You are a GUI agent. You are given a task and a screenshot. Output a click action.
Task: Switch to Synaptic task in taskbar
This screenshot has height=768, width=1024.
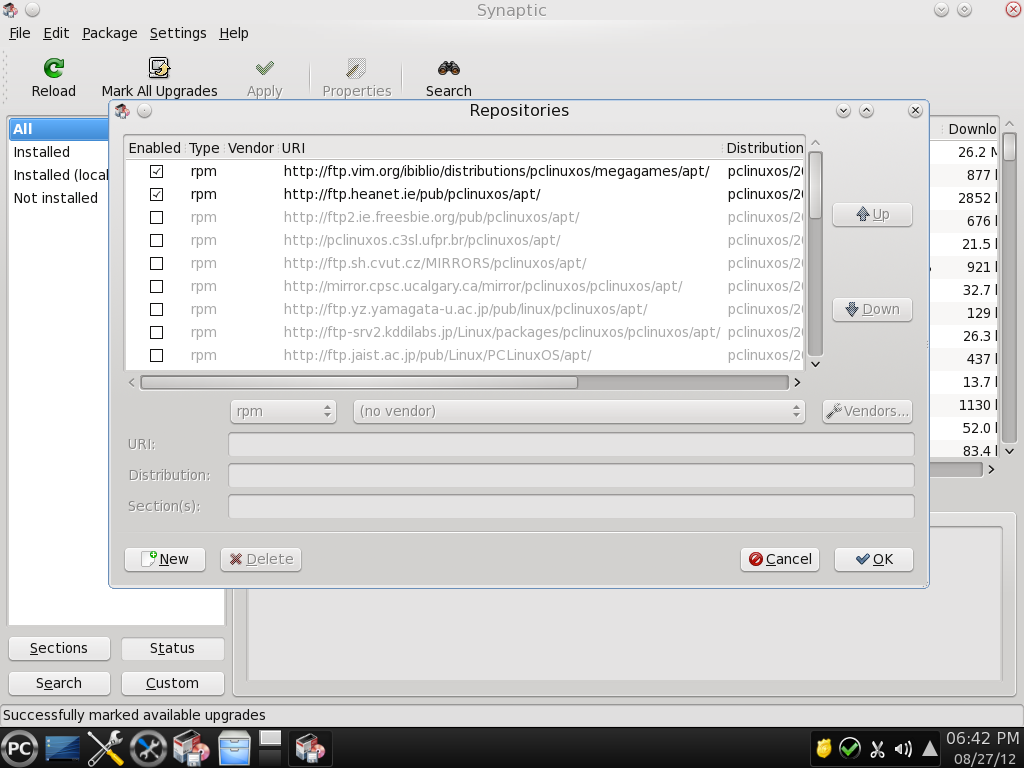(x=310, y=748)
